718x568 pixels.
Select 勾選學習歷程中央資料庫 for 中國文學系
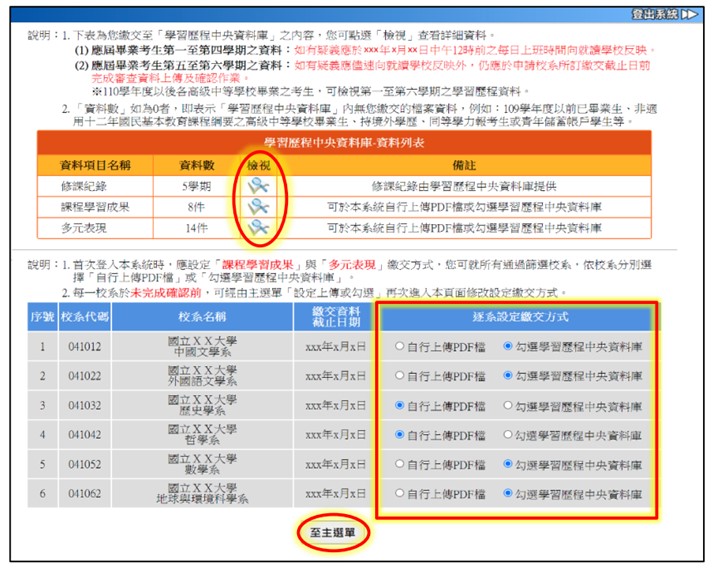point(510,348)
